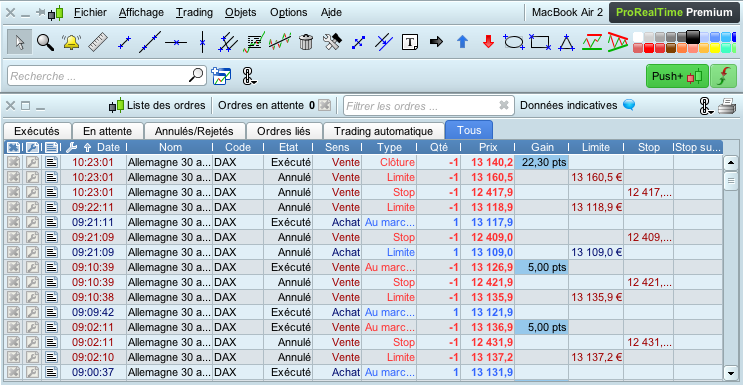Click the red-green arrows button beside Push+
743x385 pixels.
(723, 76)
